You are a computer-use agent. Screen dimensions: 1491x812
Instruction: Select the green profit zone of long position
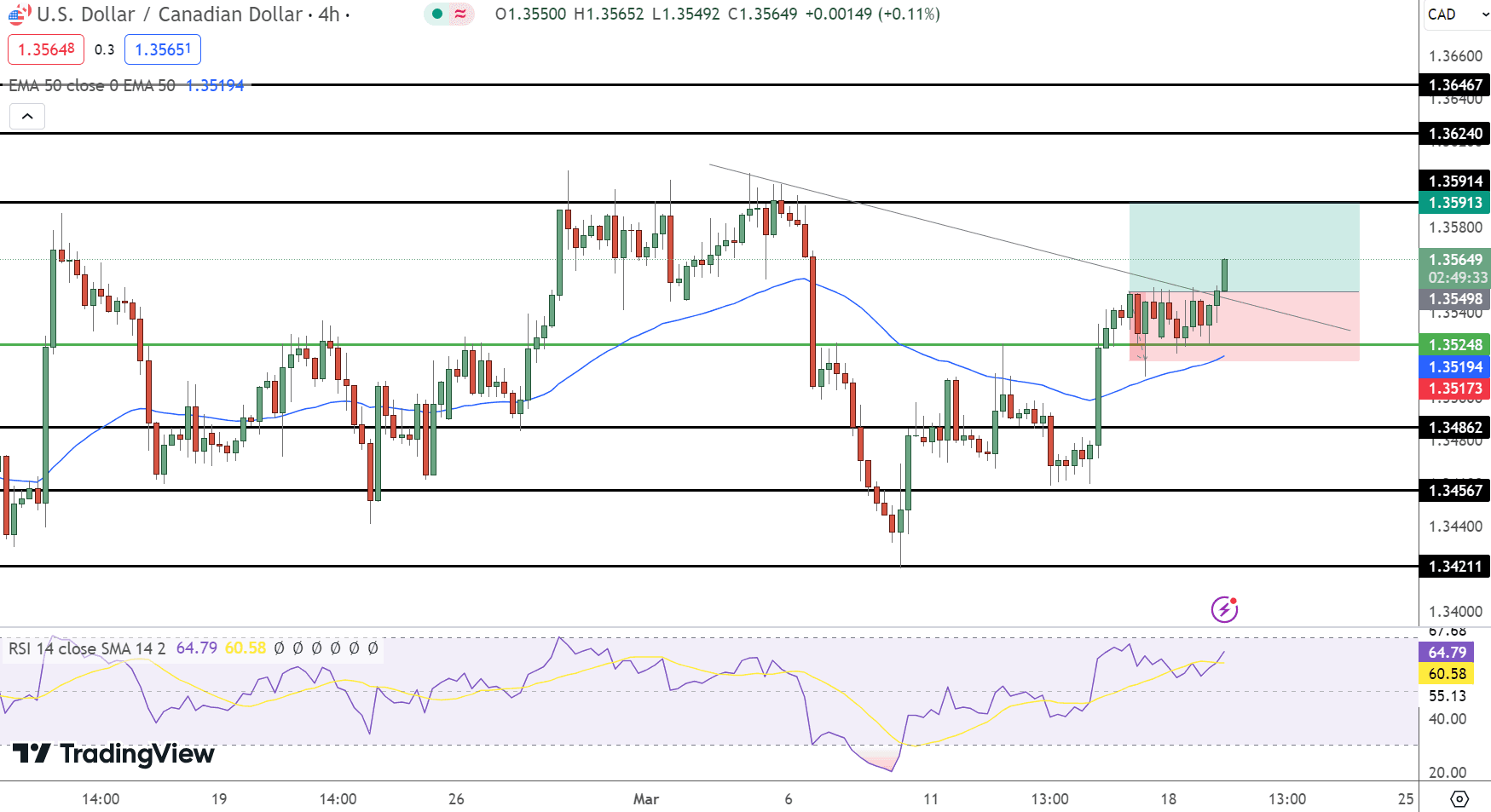pyautogui.click(x=1244, y=248)
